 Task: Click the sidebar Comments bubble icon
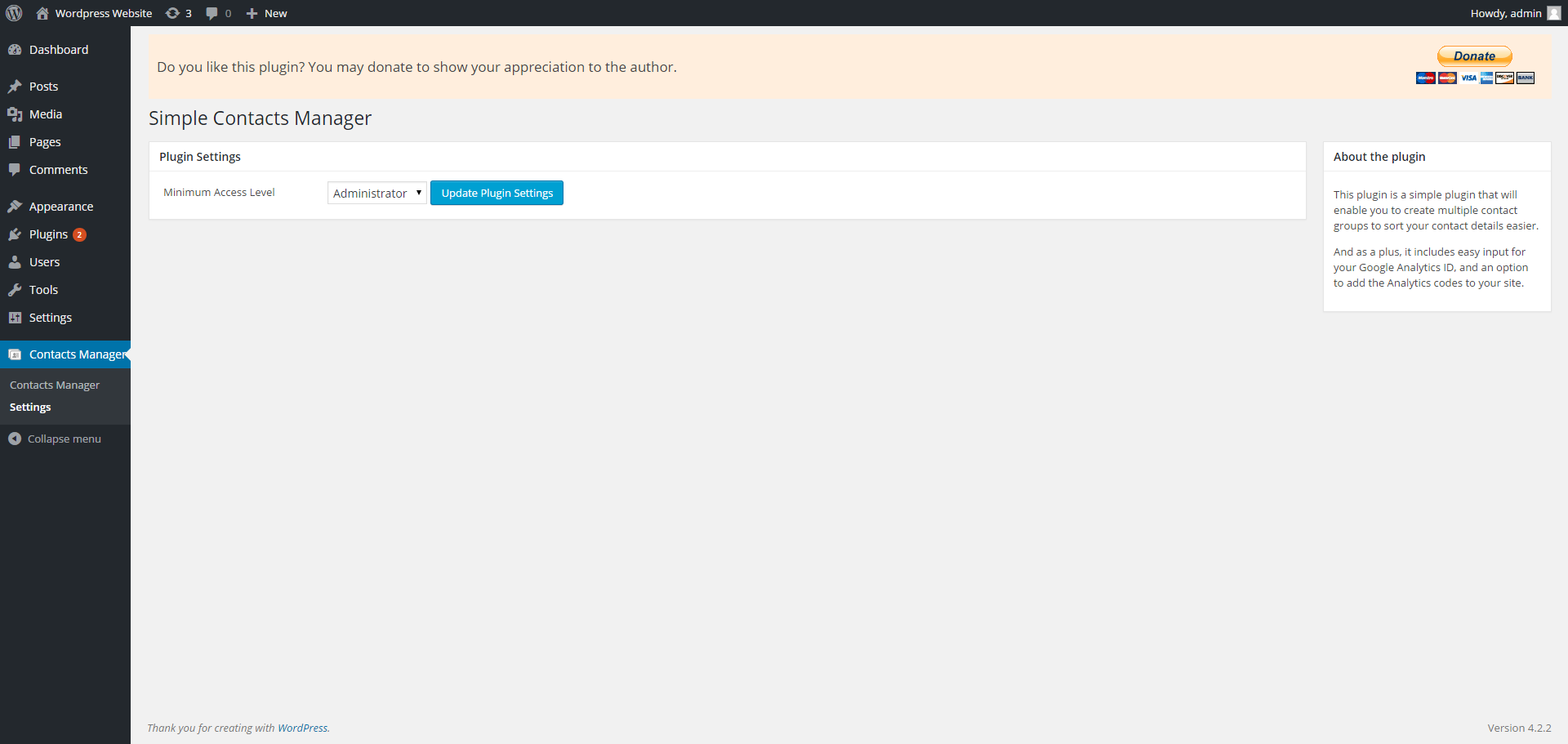coord(15,170)
